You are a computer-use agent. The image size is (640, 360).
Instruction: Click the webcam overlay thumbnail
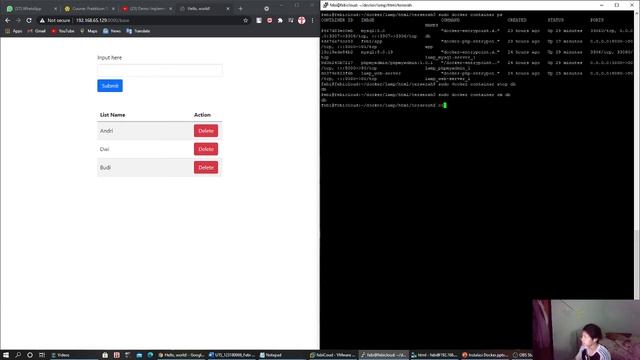(586, 330)
